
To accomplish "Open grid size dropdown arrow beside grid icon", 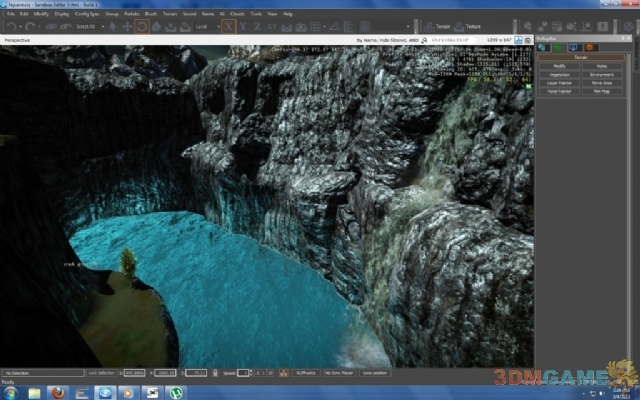I will 324,27.
